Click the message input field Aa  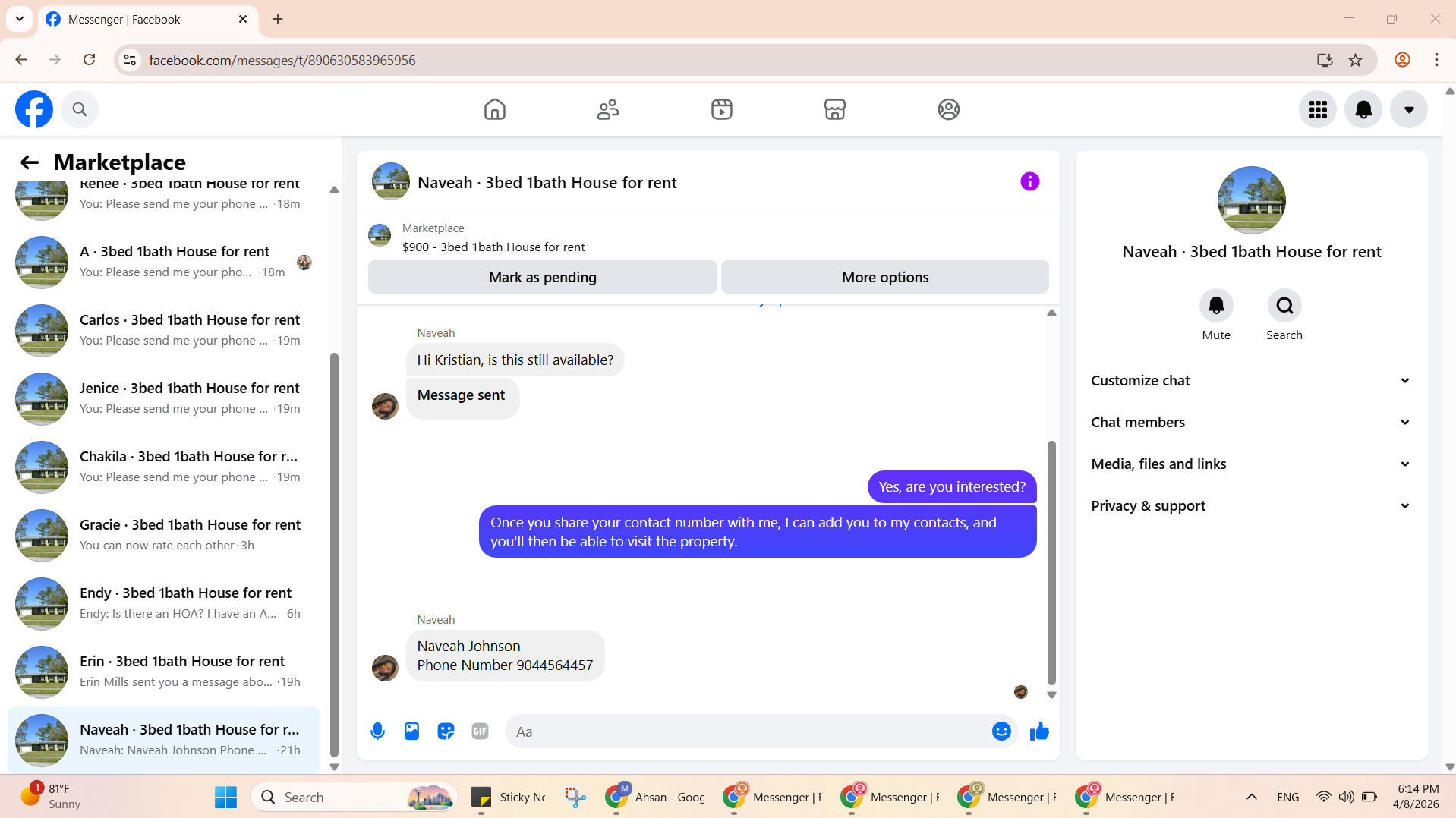pos(748,731)
